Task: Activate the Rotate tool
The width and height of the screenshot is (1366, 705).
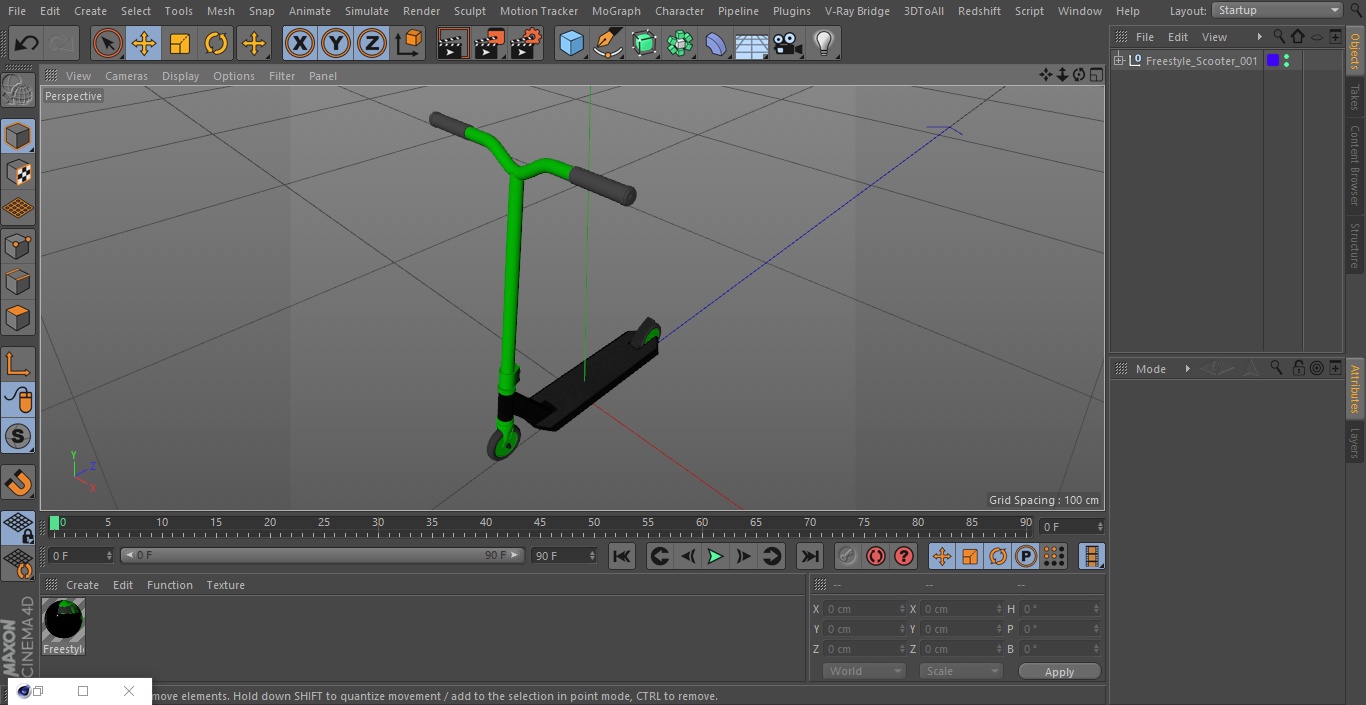Action: (x=216, y=43)
